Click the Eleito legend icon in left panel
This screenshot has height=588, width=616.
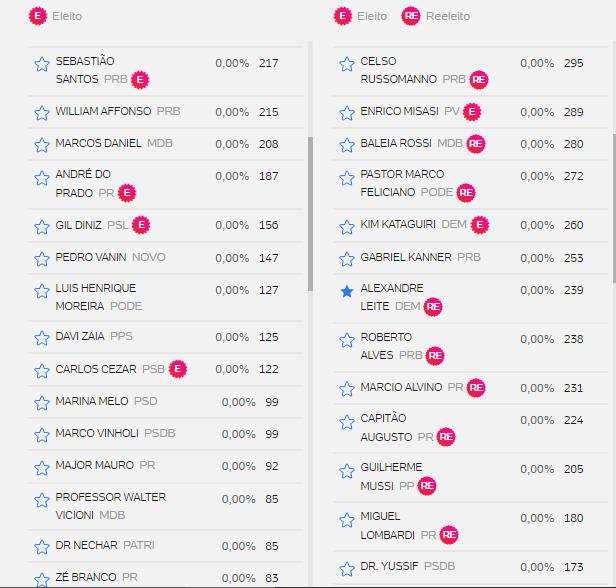(x=37, y=16)
